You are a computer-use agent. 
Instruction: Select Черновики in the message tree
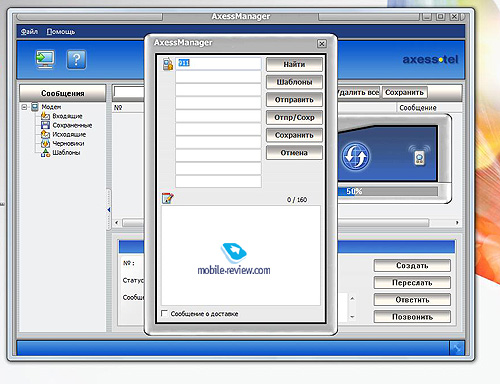(x=68, y=144)
